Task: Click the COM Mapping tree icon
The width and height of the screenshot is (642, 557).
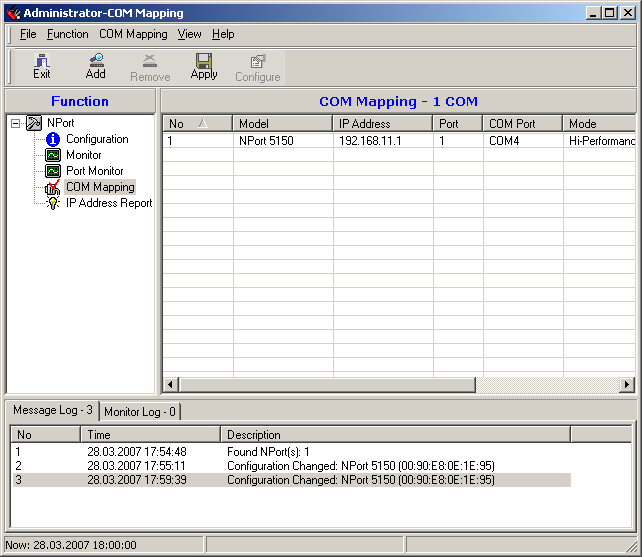Action: [53, 187]
